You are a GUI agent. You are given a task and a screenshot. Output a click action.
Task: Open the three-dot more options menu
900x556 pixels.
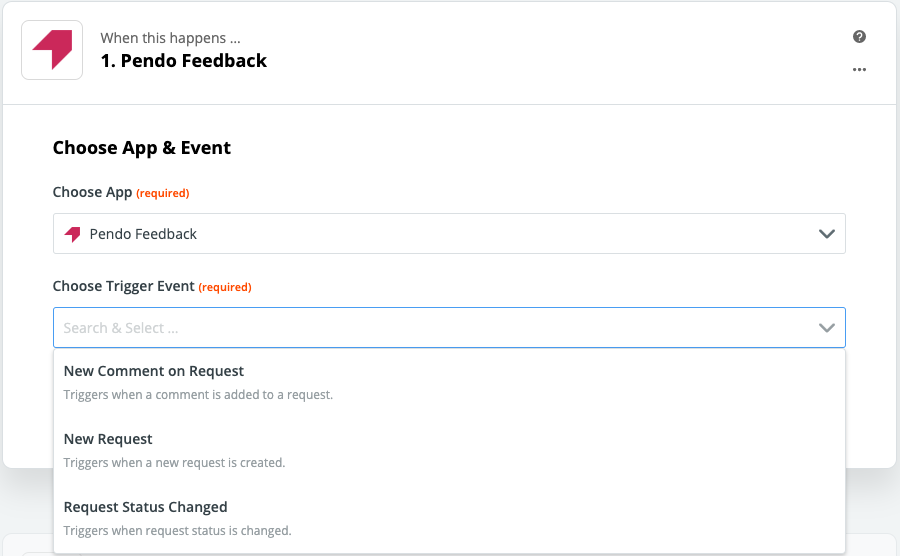click(859, 69)
